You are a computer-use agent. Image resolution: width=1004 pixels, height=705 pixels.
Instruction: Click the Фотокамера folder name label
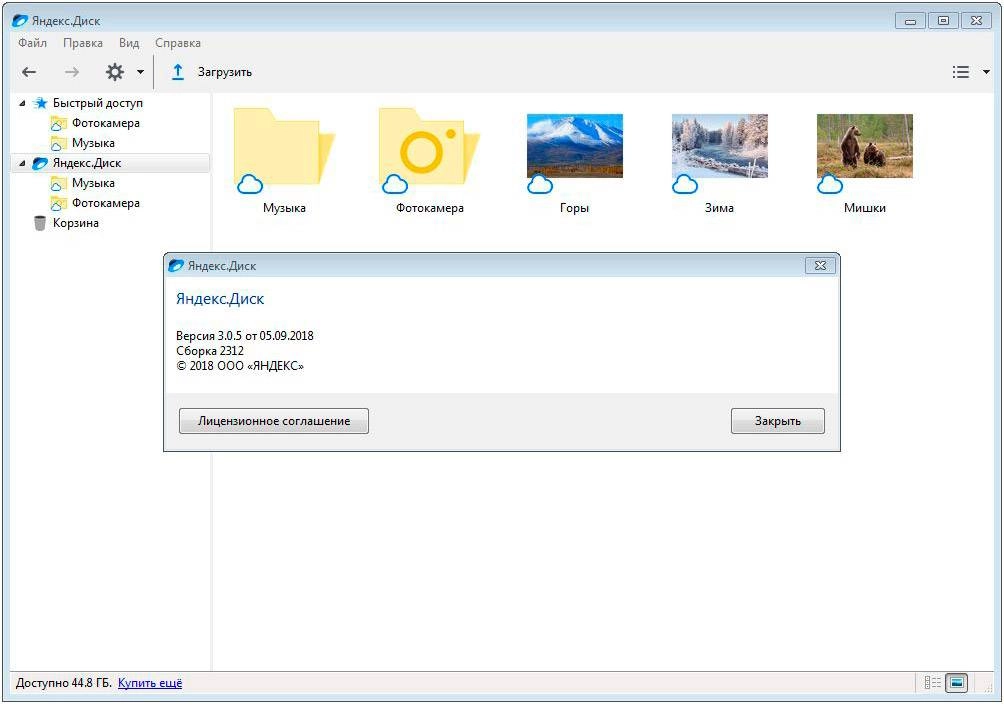(430, 208)
